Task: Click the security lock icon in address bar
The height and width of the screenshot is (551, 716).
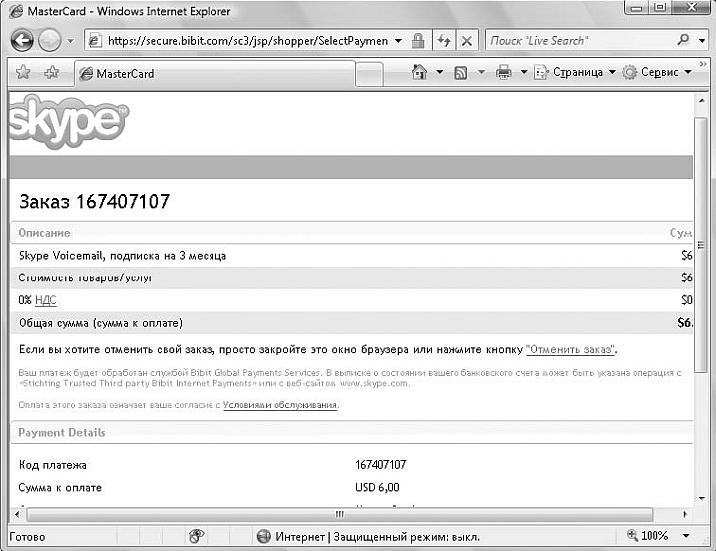Action: pyautogui.click(x=418, y=41)
